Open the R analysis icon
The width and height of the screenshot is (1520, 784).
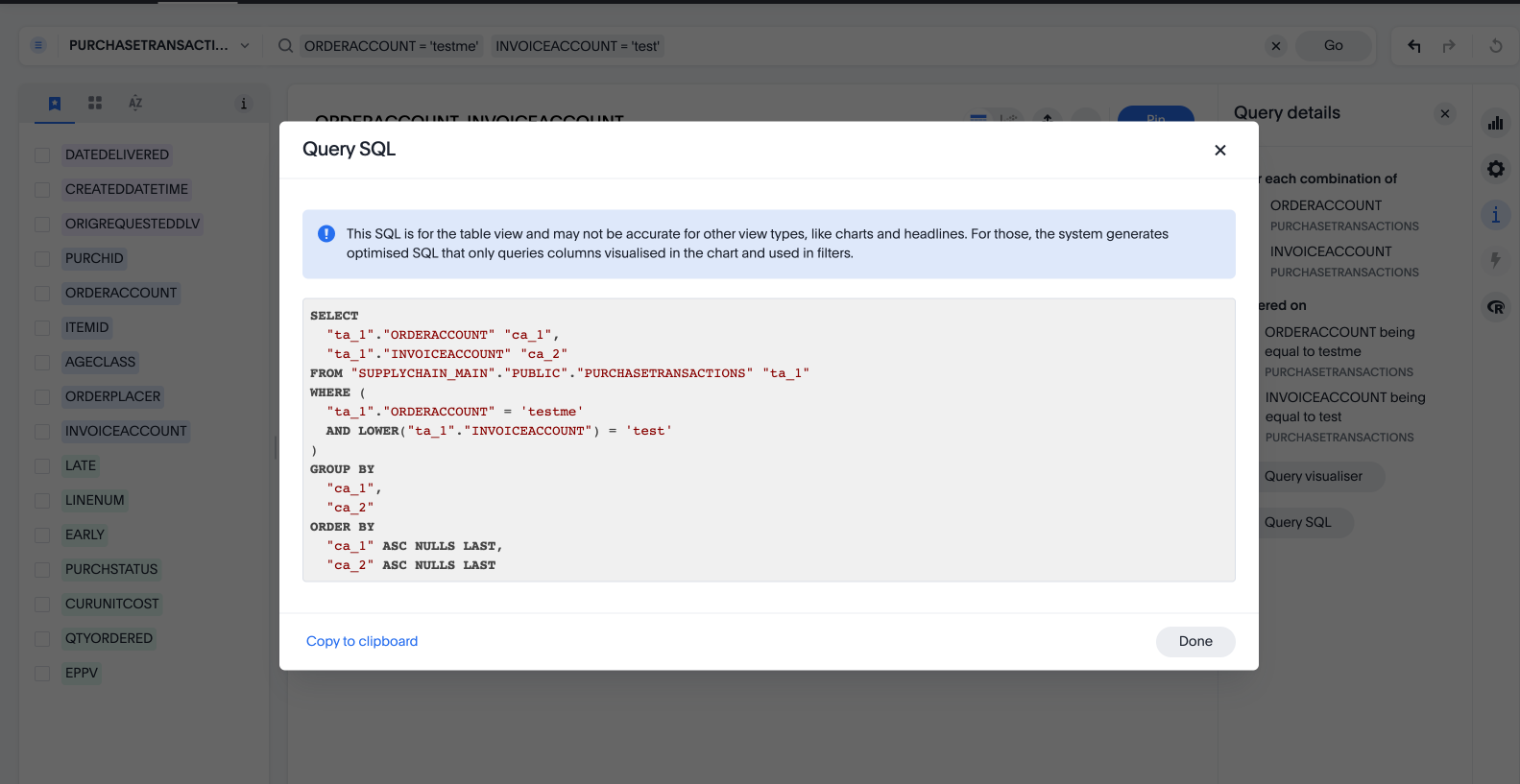point(1495,307)
